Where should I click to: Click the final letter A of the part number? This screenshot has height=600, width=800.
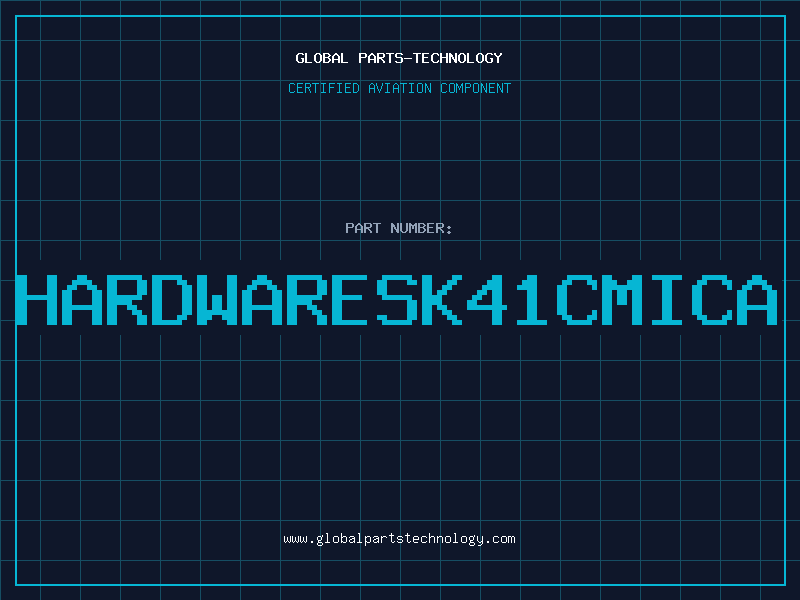tap(757, 300)
